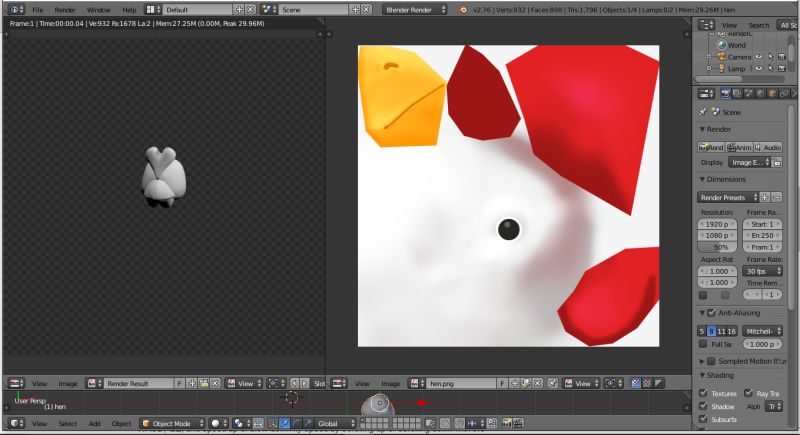
Task: Toggle the 3D manipulator axes icon
Action: click(x=273, y=423)
